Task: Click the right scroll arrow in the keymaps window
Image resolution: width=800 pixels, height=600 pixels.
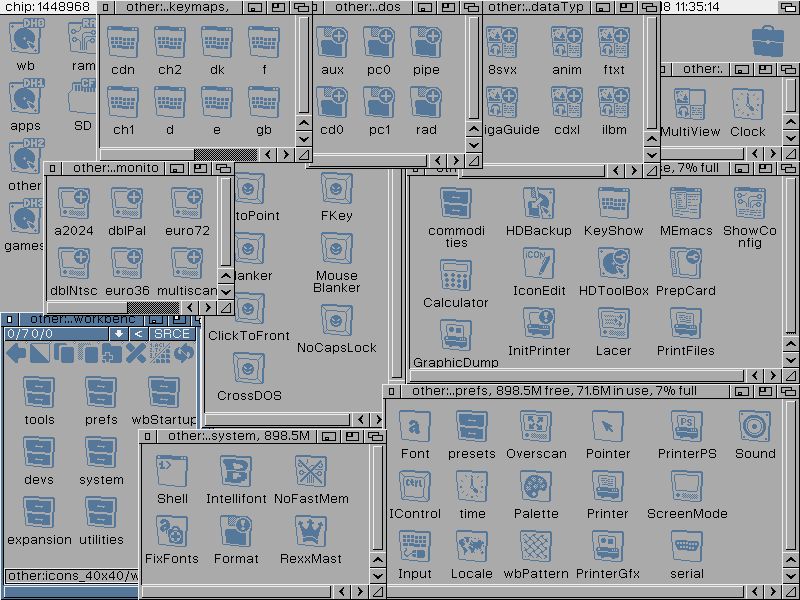Action: pyautogui.click(x=286, y=155)
